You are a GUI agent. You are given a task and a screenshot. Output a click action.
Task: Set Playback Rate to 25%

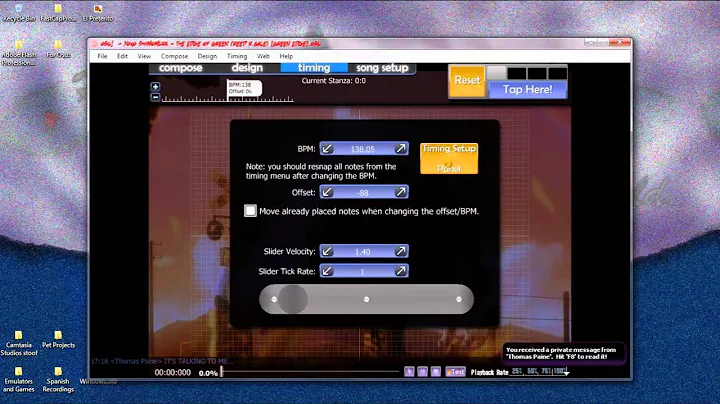(x=517, y=371)
